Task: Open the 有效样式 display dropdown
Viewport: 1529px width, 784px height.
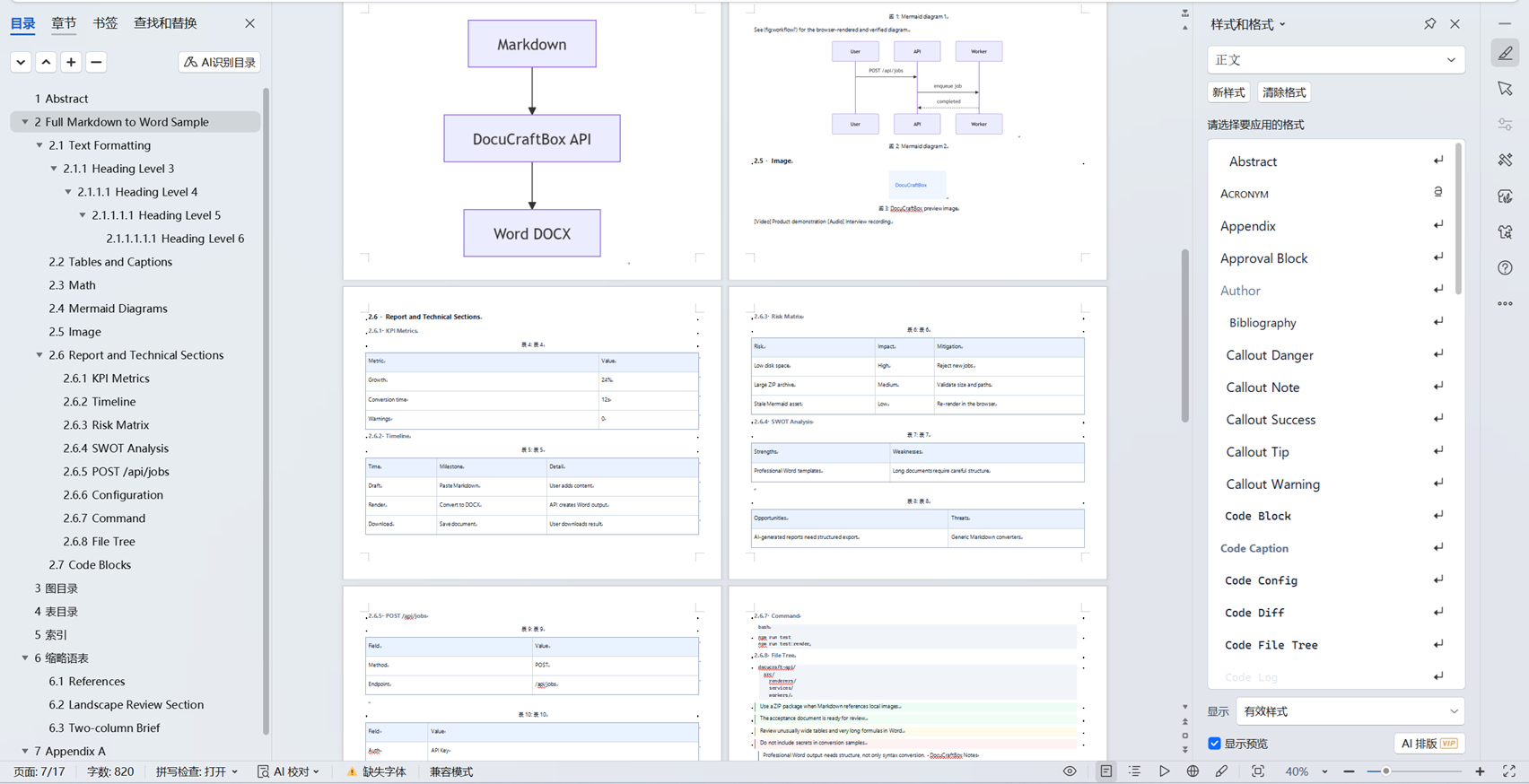Action: (1350, 711)
